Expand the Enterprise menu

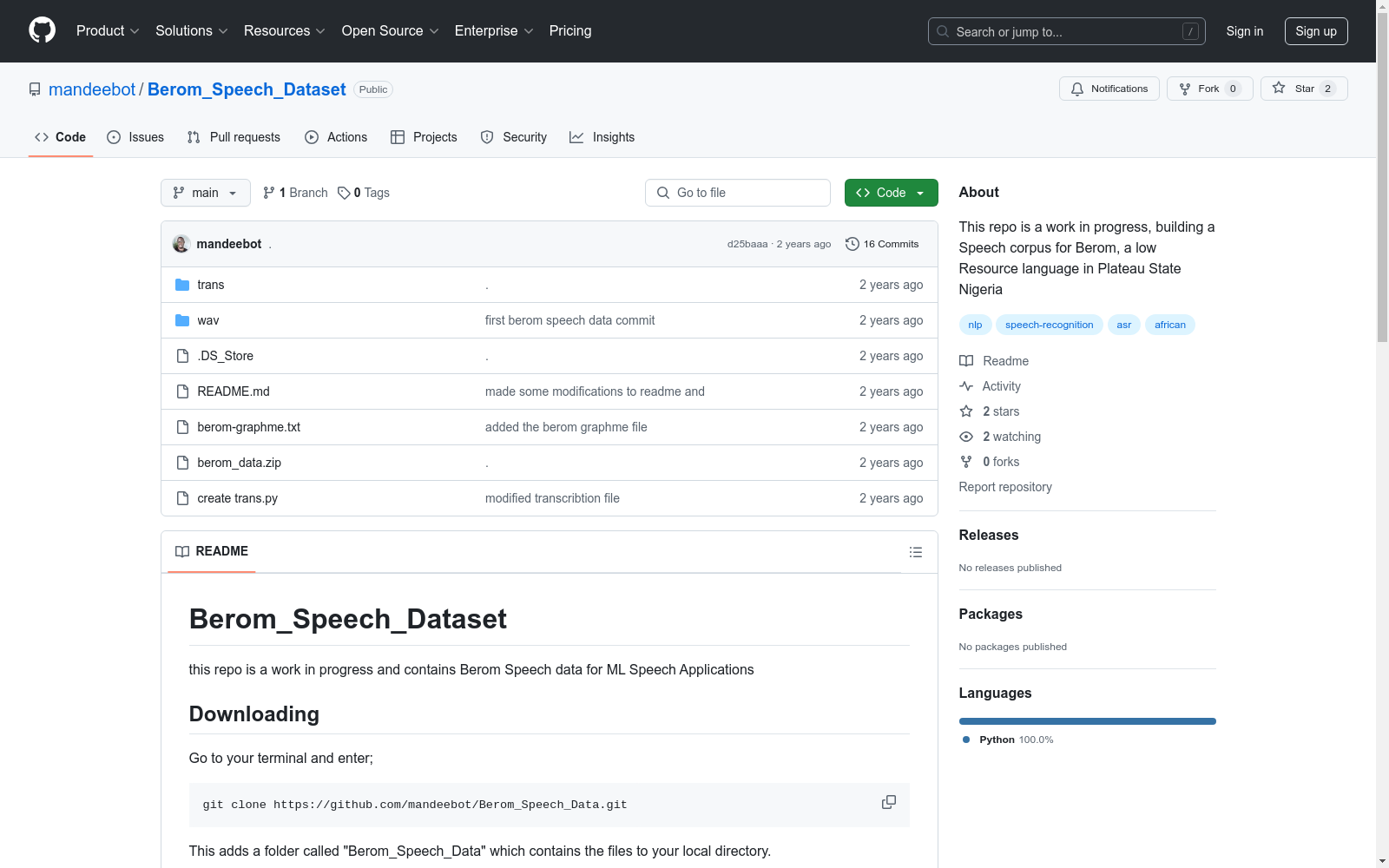coord(494,31)
